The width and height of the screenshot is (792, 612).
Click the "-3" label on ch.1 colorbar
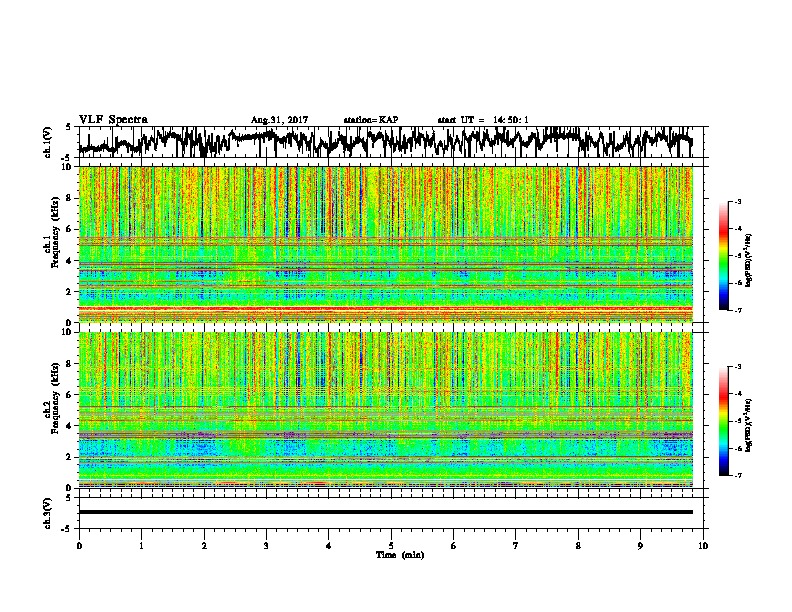tap(738, 201)
